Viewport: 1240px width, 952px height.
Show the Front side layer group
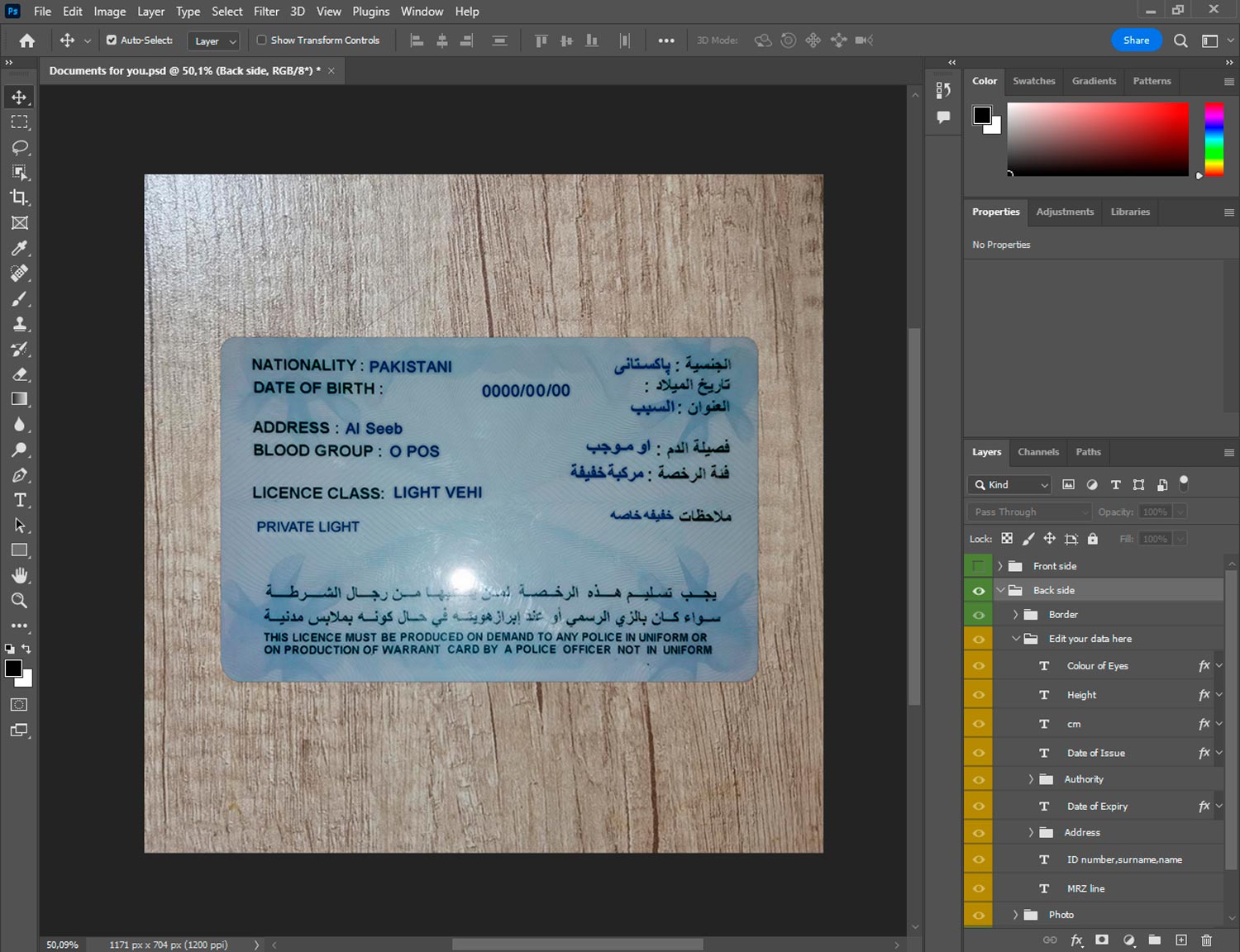coord(978,566)
